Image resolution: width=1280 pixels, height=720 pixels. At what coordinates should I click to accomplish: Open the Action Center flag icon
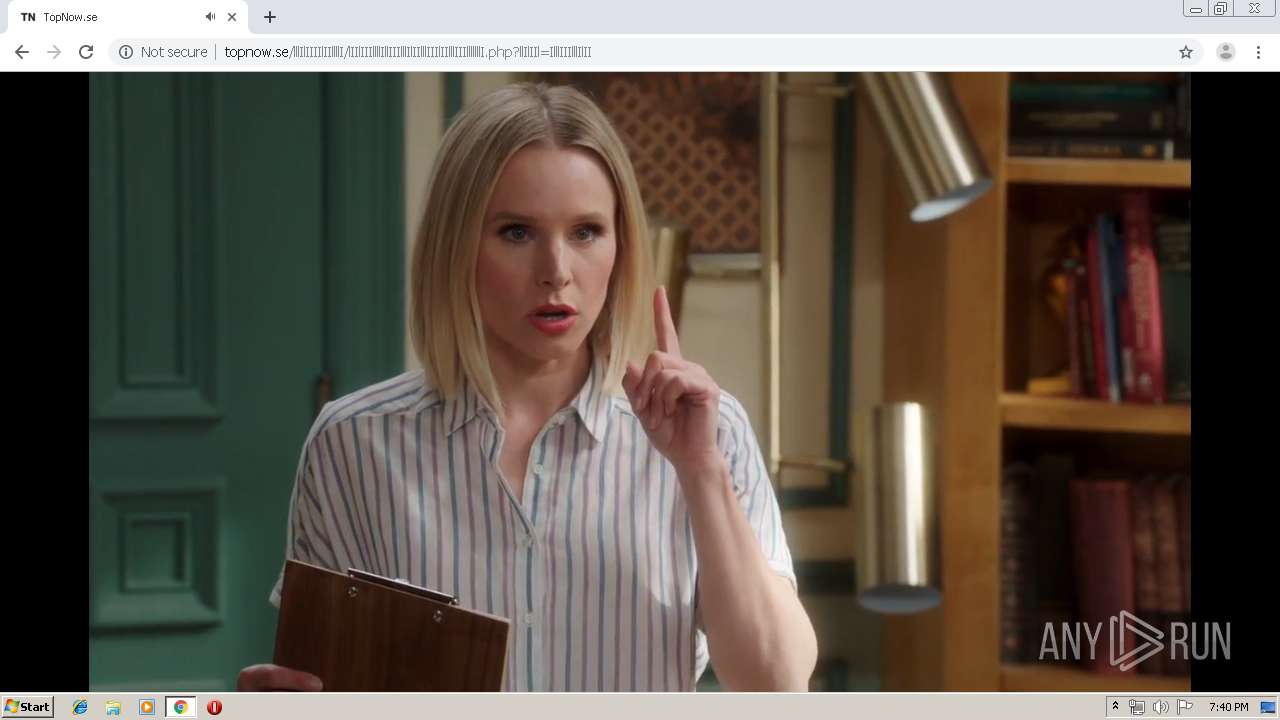tap(1184, 707)
